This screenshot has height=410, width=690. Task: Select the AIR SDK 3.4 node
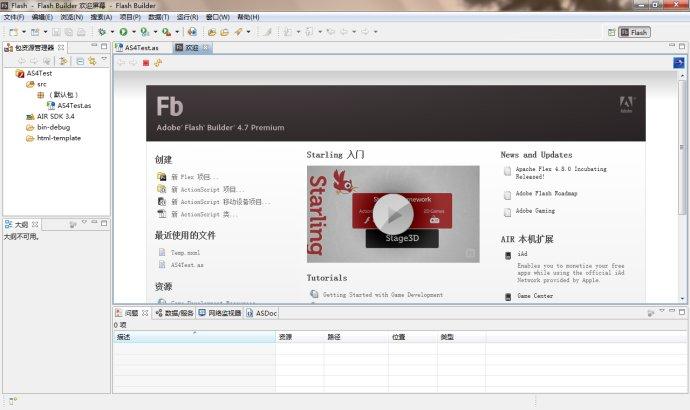[x=50, y=116]
